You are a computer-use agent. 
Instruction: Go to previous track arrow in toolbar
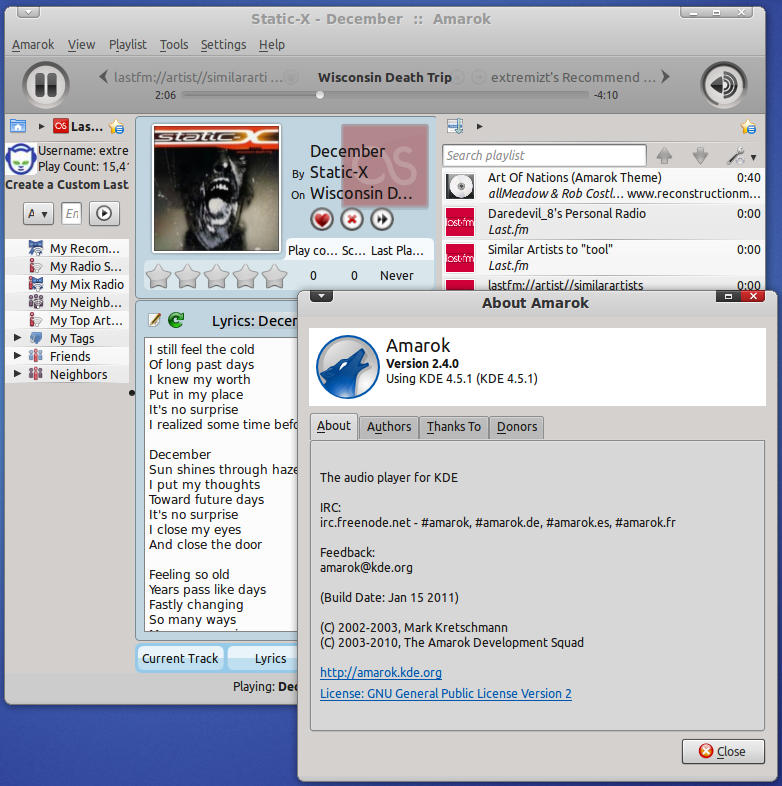tap(103, 77)
